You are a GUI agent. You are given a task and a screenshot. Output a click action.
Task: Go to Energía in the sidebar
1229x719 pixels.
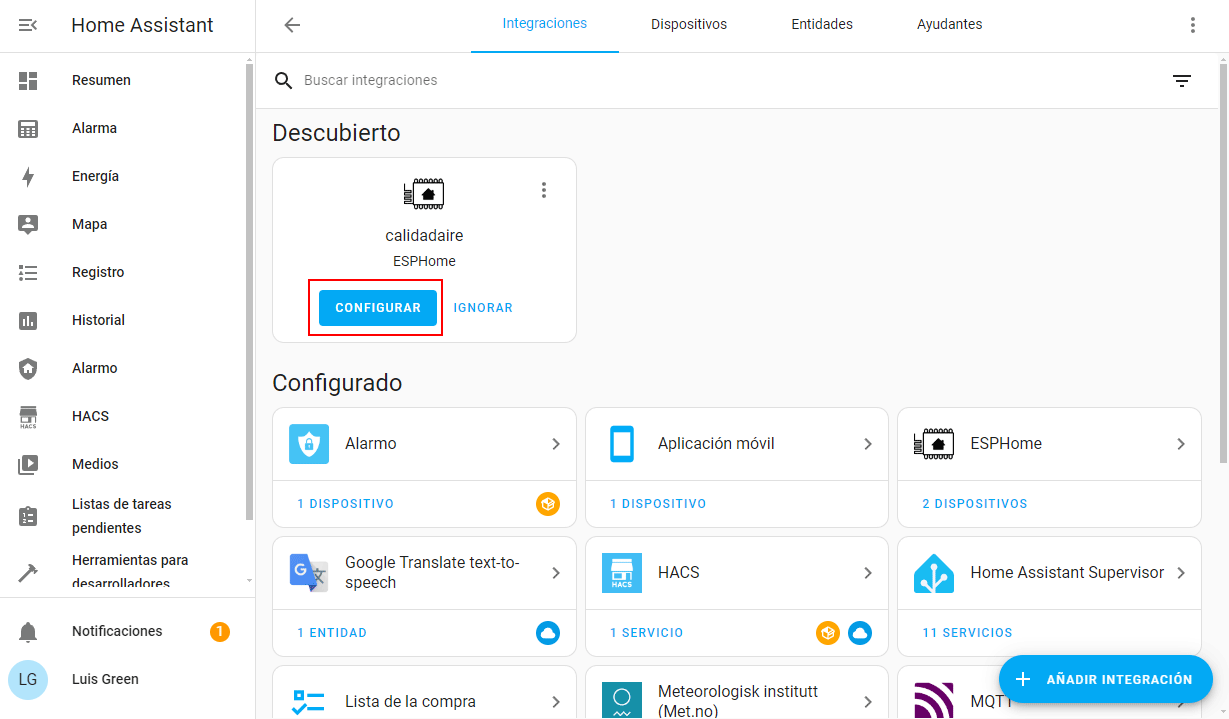point(95,176)
